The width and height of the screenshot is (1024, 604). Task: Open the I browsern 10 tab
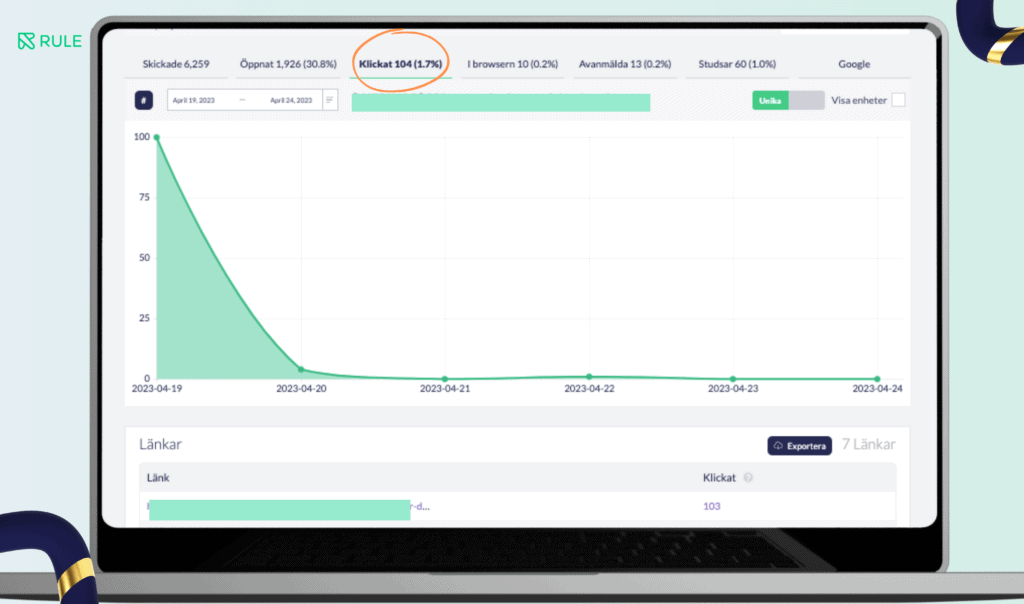coord(512,64)
